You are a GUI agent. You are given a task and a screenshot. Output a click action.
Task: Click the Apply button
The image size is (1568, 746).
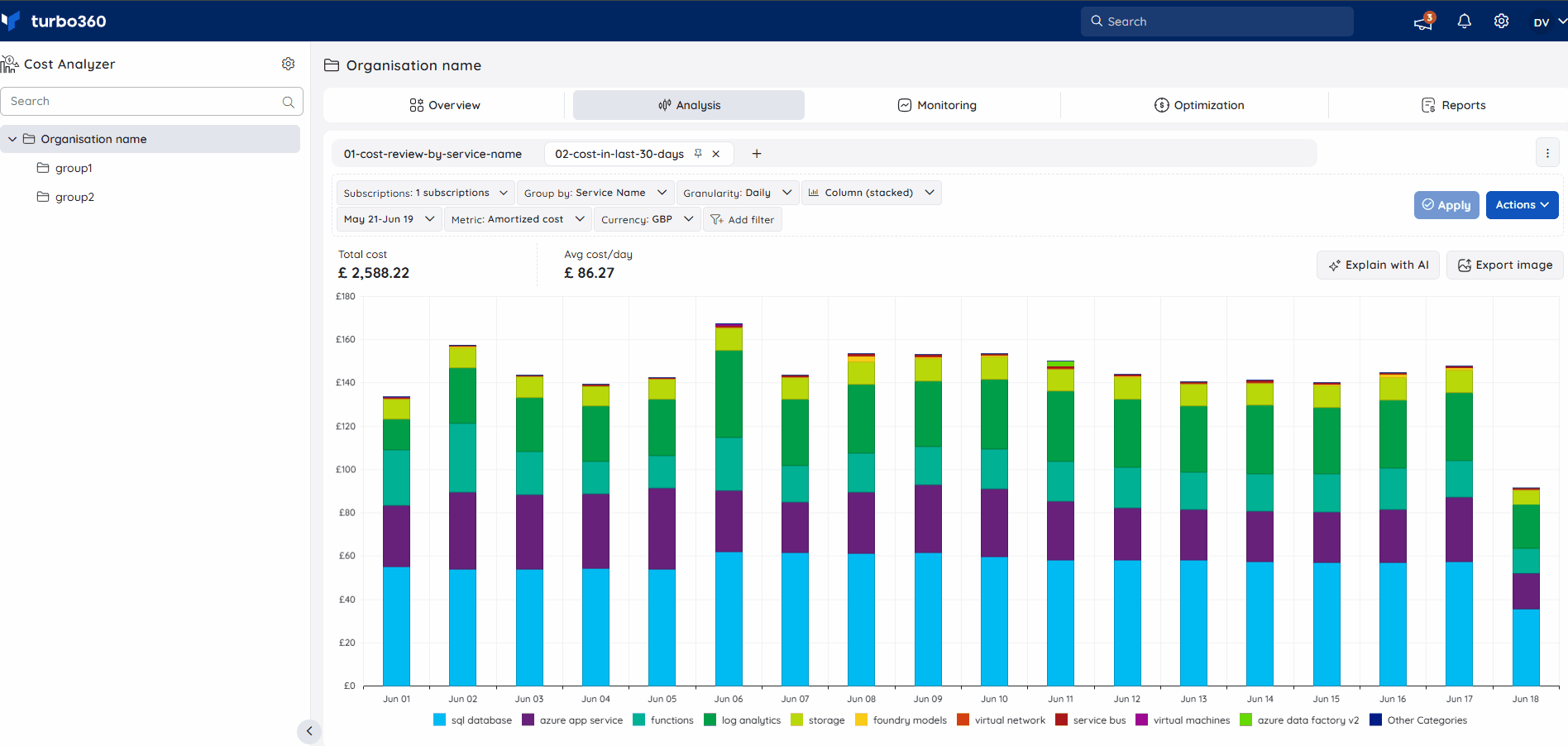pos(1446,205)
